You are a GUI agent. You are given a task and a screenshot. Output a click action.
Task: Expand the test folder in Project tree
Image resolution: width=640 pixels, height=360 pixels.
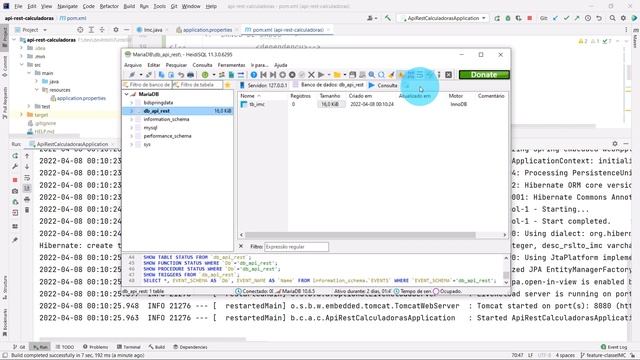pyautogui.click(x=29, y=106)
